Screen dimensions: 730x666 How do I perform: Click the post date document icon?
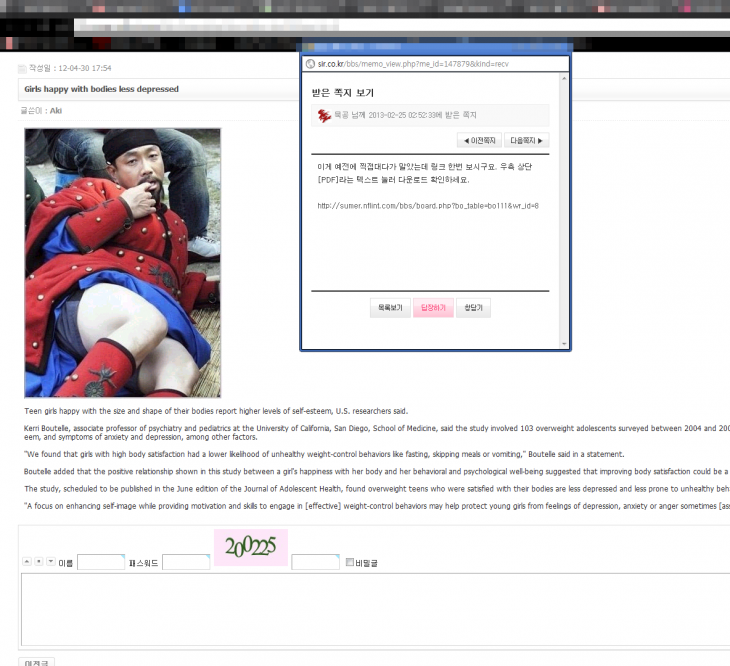coord(22,69)
